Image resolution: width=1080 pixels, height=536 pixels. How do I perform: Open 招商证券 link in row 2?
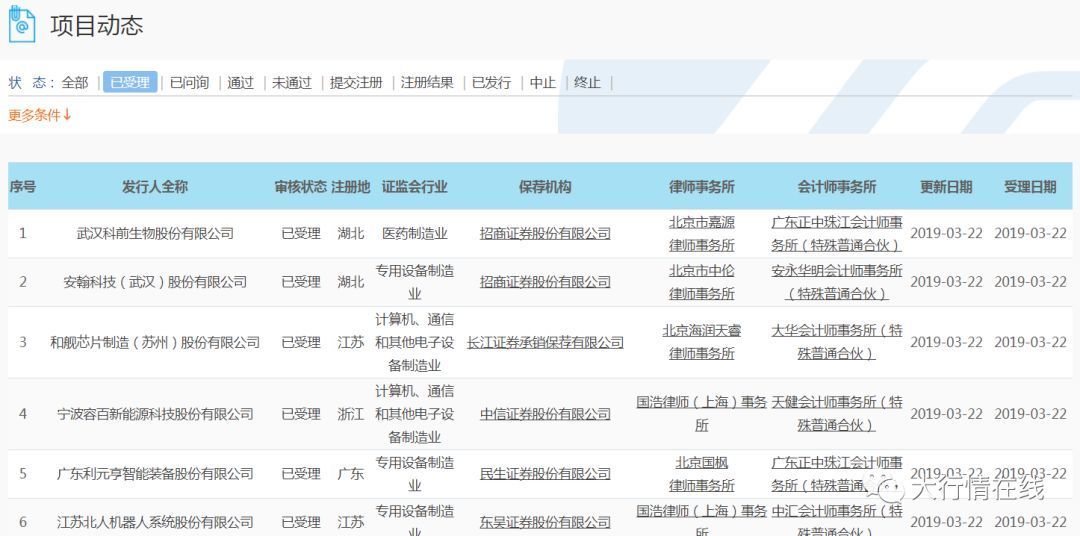point(545,282)
